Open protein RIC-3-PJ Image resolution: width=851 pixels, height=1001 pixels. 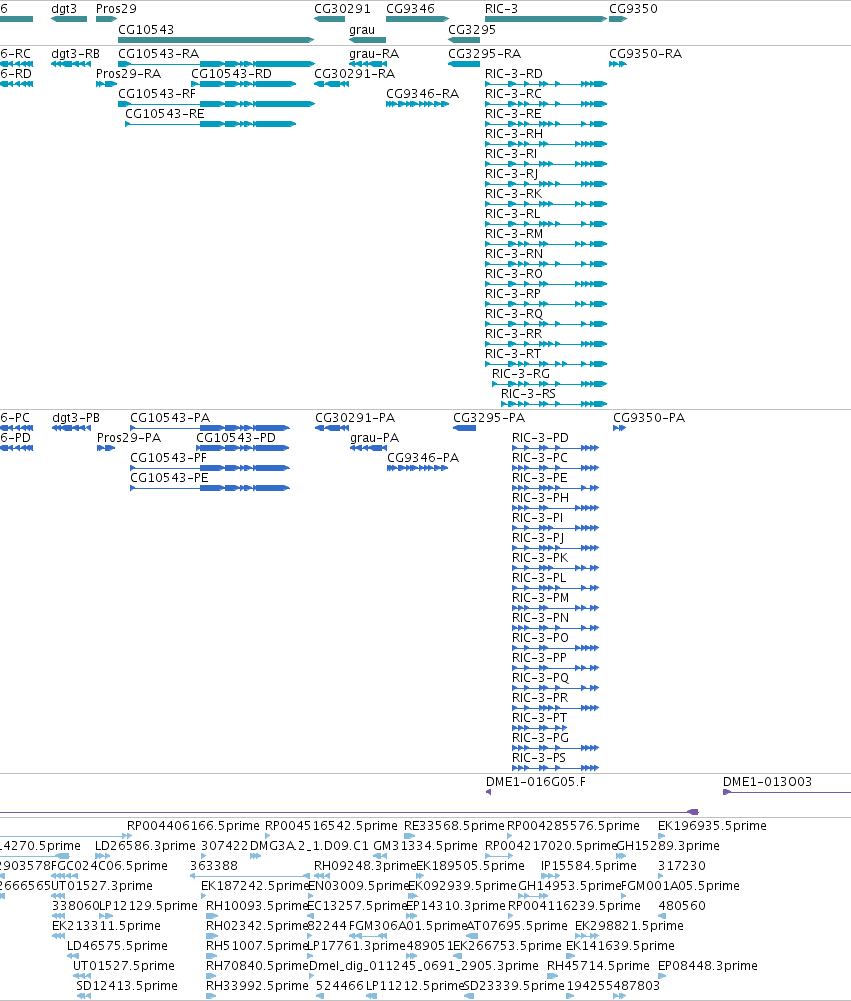click(x=555, y=548)
